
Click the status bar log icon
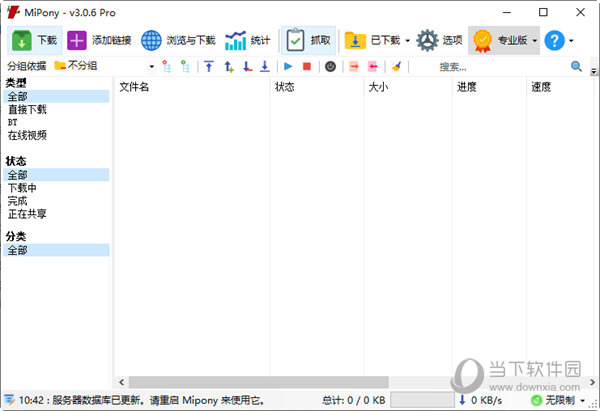click(x=9, y=400)
